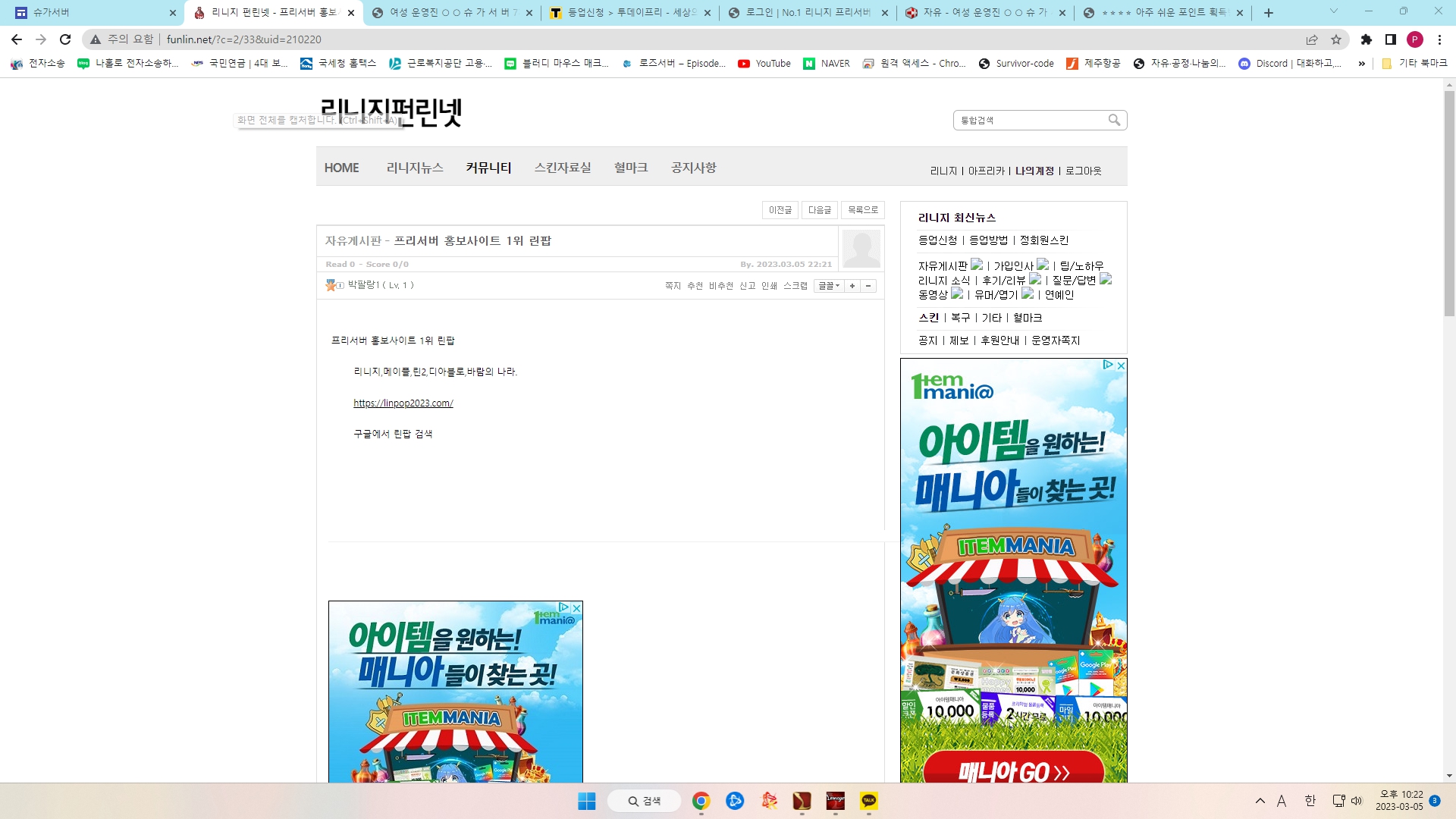Switch to the 등업신청 투데이프리 tab
The image size is (1456, 819).
(631, 13)
